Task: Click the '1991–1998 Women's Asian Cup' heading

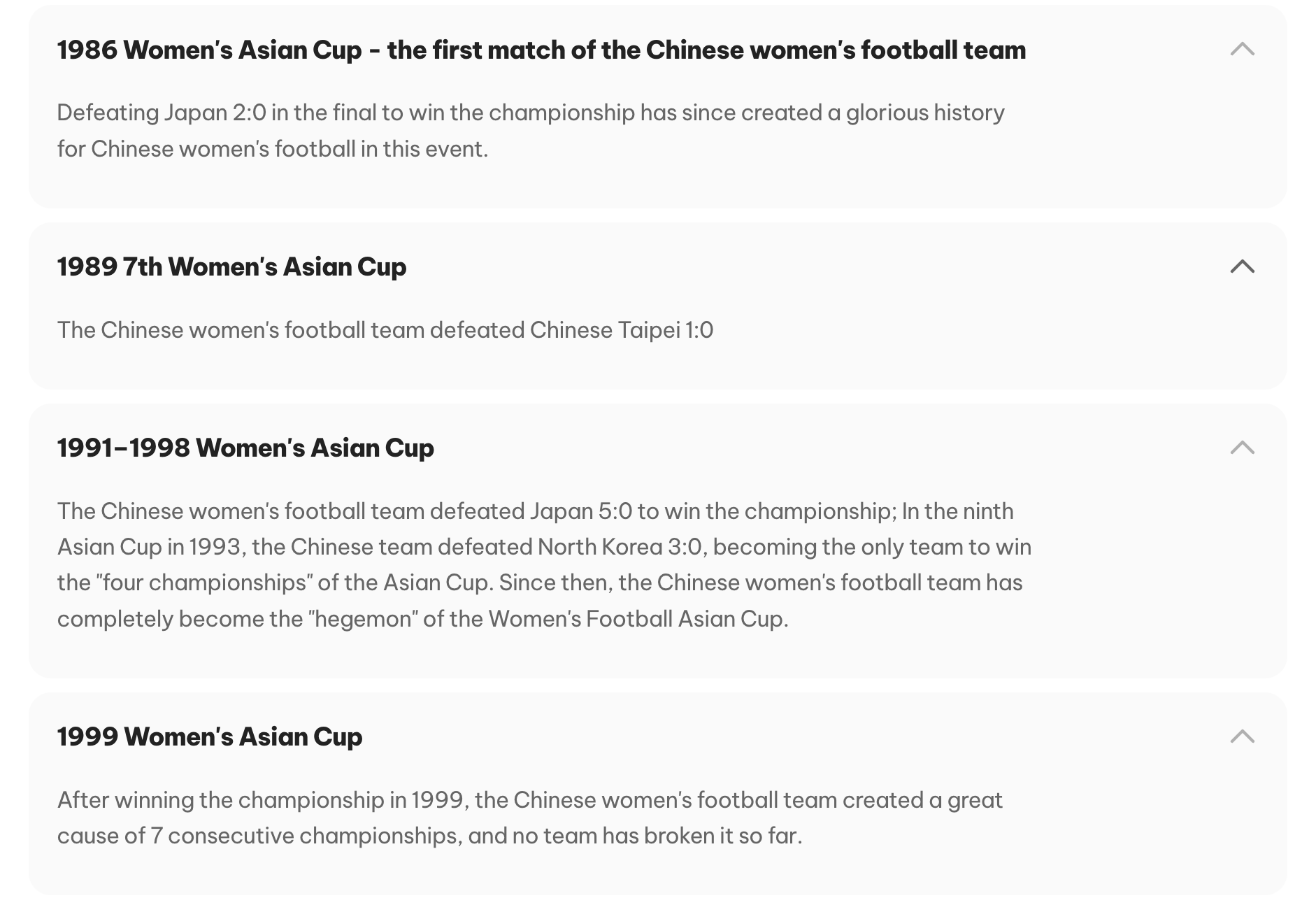Action: click(245, 448)
